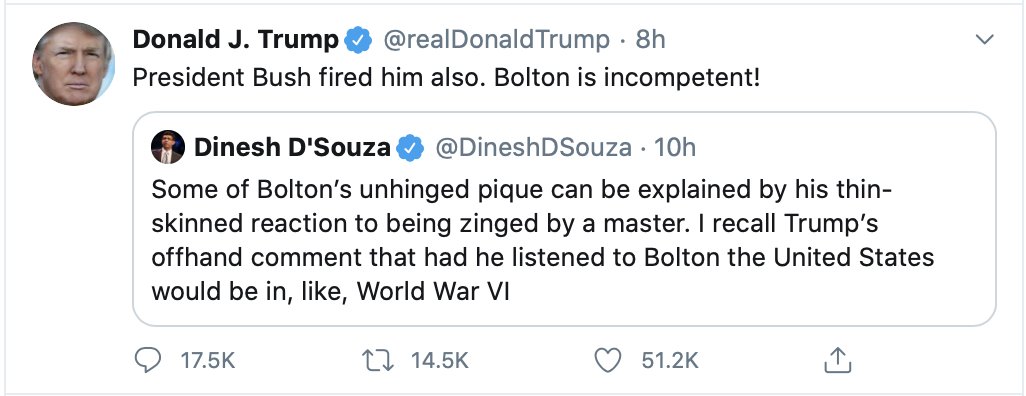The image size is (1026, 396).
Task: Click the reply speech bubble icon
Action: (x=148, y=360)
